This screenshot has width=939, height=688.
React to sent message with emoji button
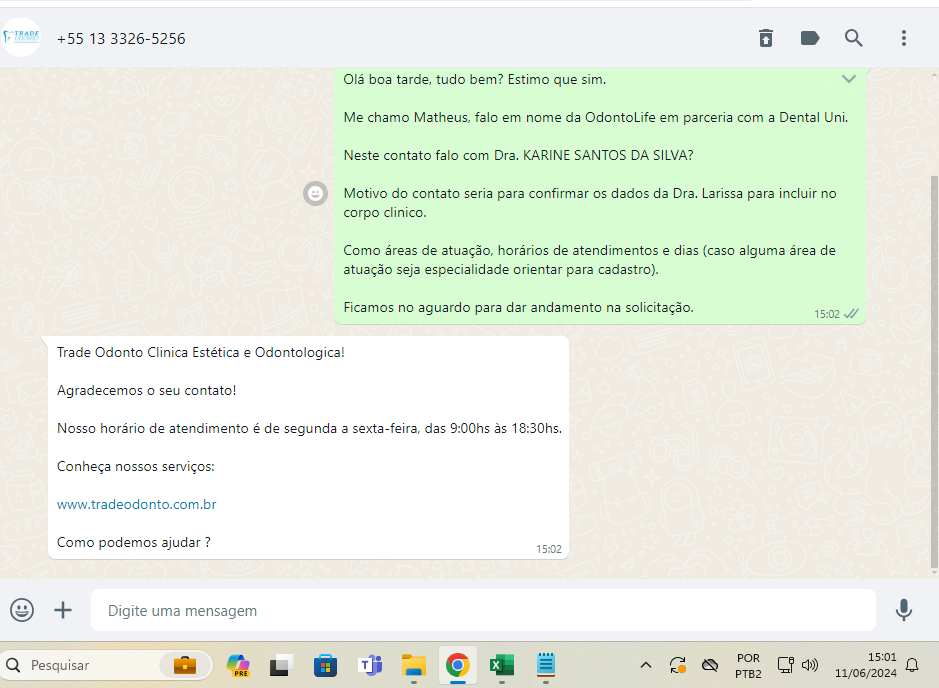pyautogui.click(x=315, y=193)
